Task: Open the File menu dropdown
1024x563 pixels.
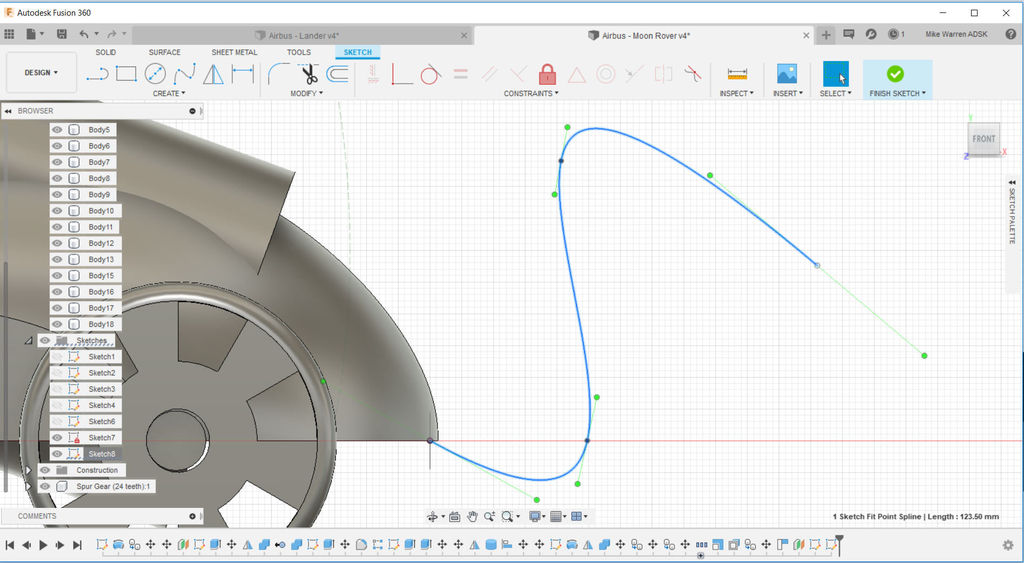Action: tap(35, 34)
